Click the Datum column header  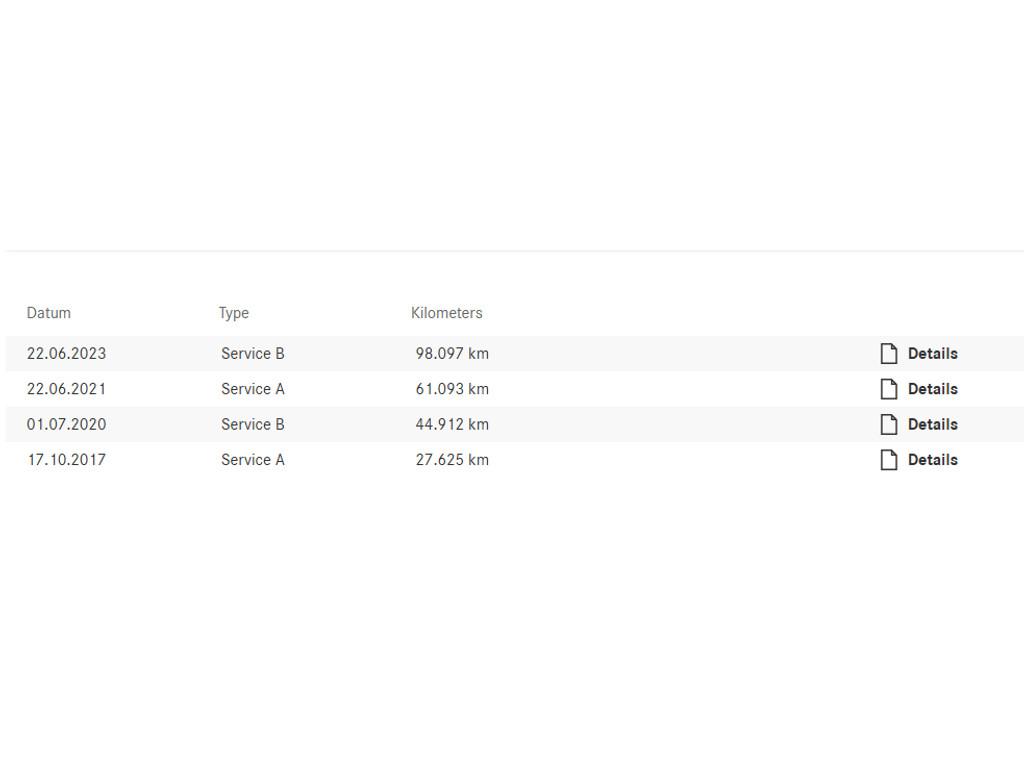49,313
